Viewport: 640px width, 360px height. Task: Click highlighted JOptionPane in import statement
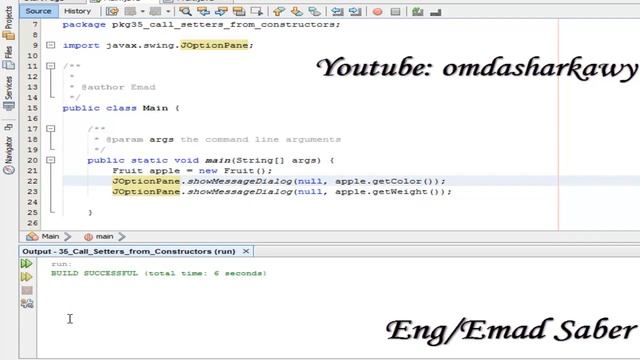214,45
